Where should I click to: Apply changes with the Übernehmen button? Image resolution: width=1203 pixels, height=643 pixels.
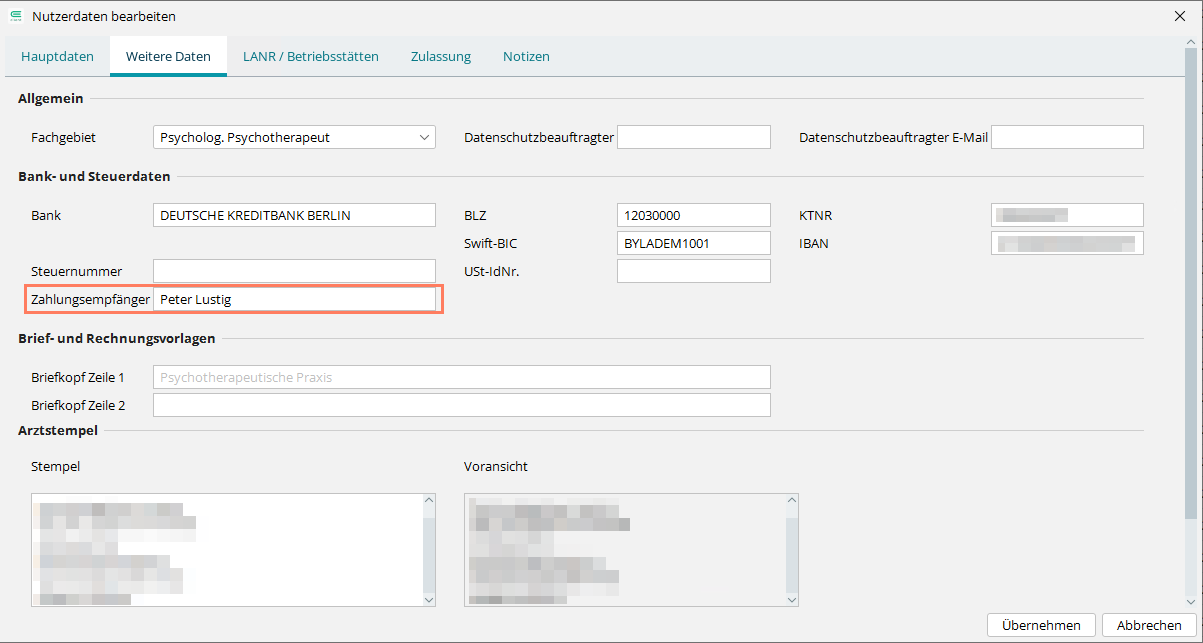(1041, 625)
